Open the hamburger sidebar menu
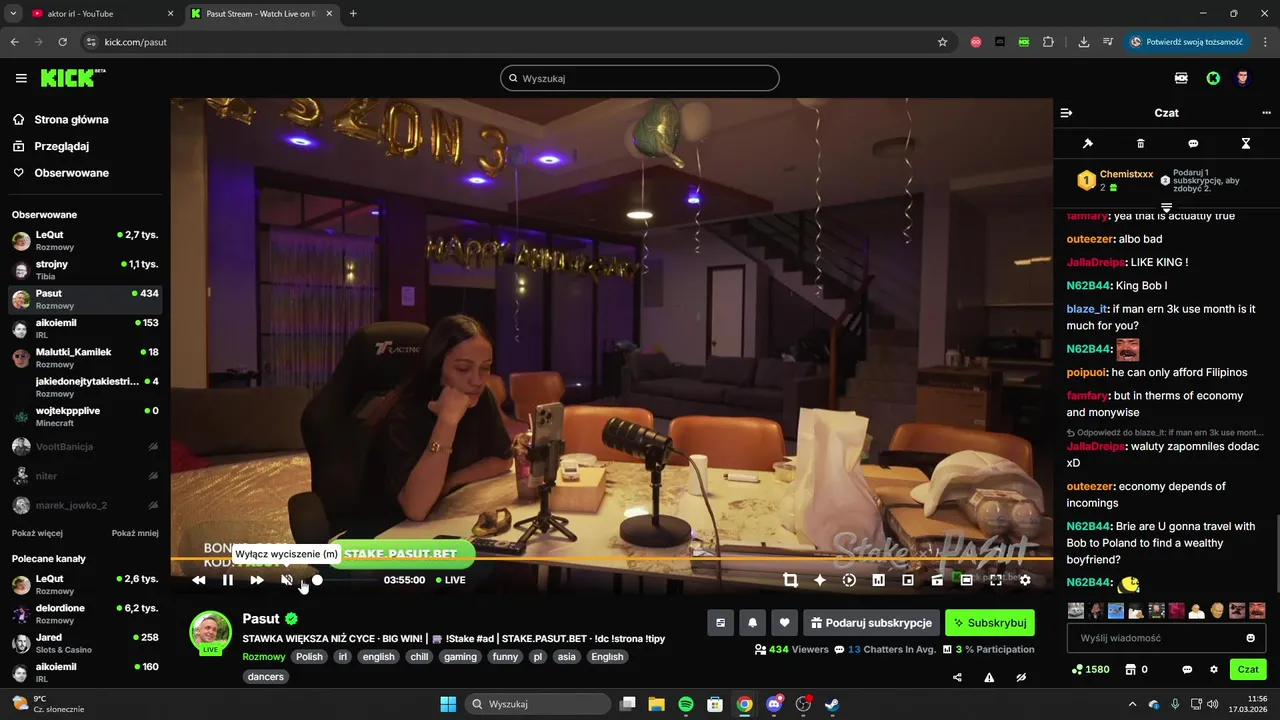The image size is (1280, 720). pos(21,78)
